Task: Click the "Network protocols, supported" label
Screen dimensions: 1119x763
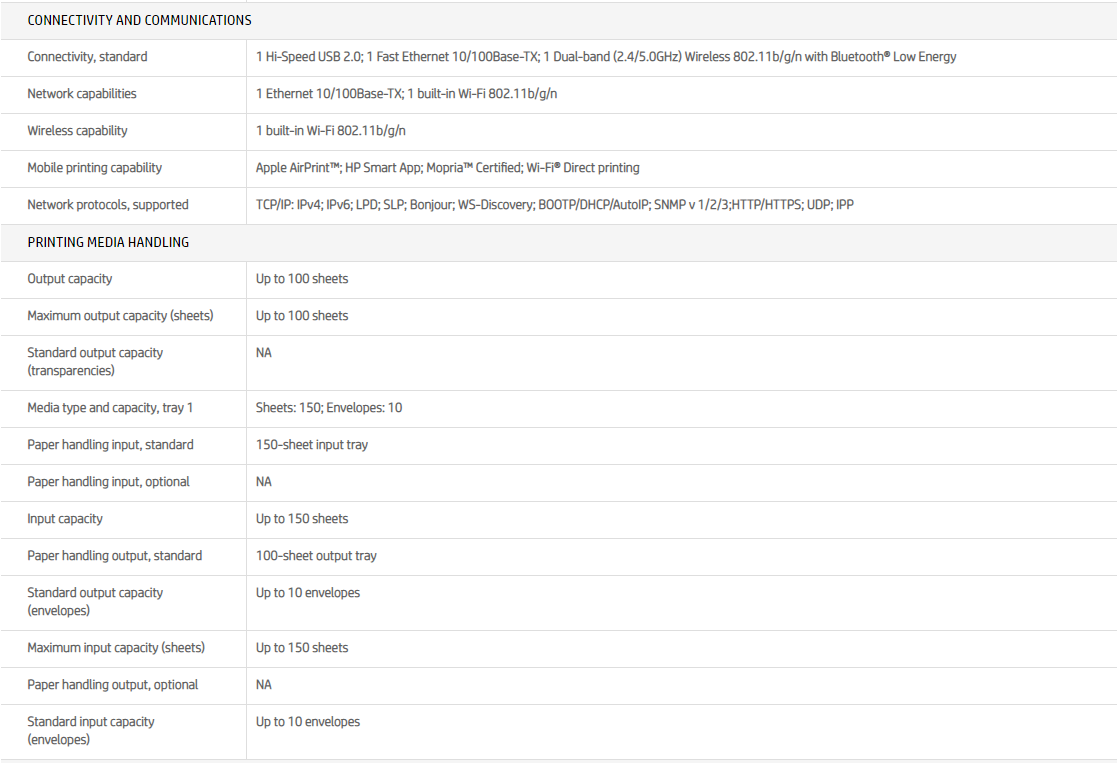Action: point(108,205)
